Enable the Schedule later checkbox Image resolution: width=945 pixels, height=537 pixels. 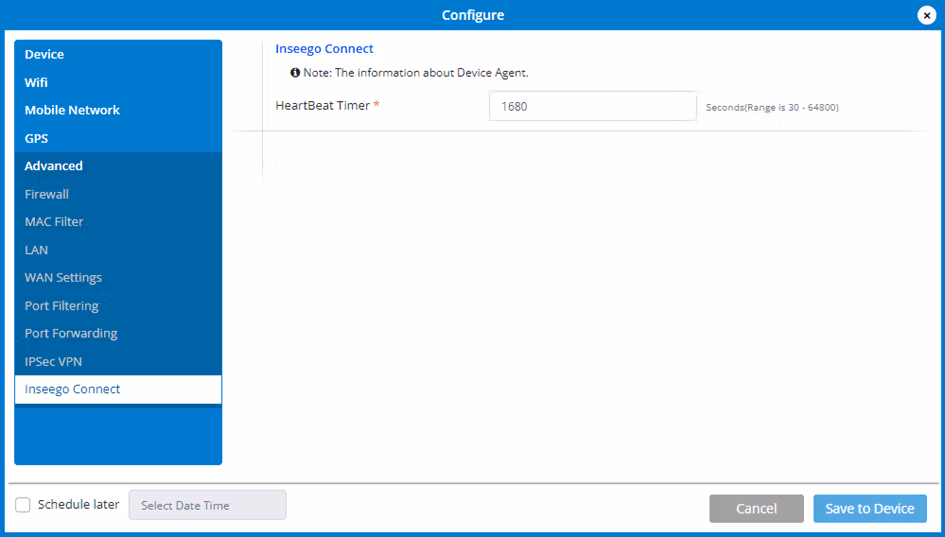pos(23,505)
